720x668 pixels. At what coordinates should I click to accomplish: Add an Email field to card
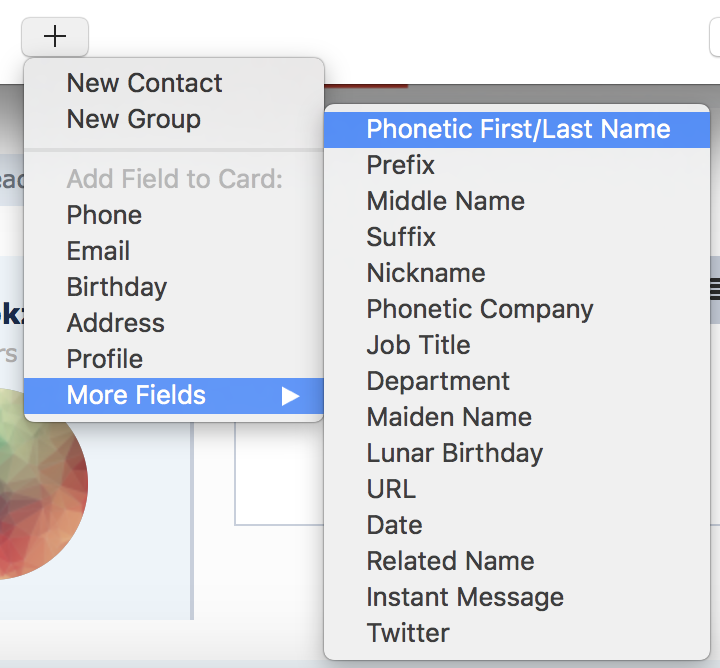98,251
